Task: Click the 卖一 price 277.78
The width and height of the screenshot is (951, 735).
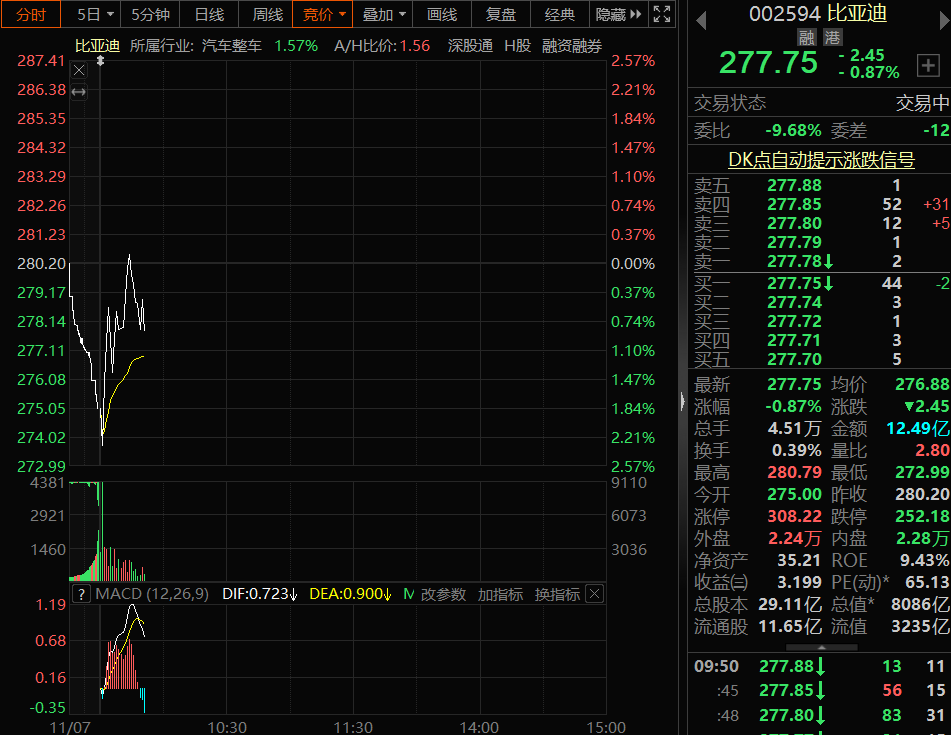Action: (795, 261)
